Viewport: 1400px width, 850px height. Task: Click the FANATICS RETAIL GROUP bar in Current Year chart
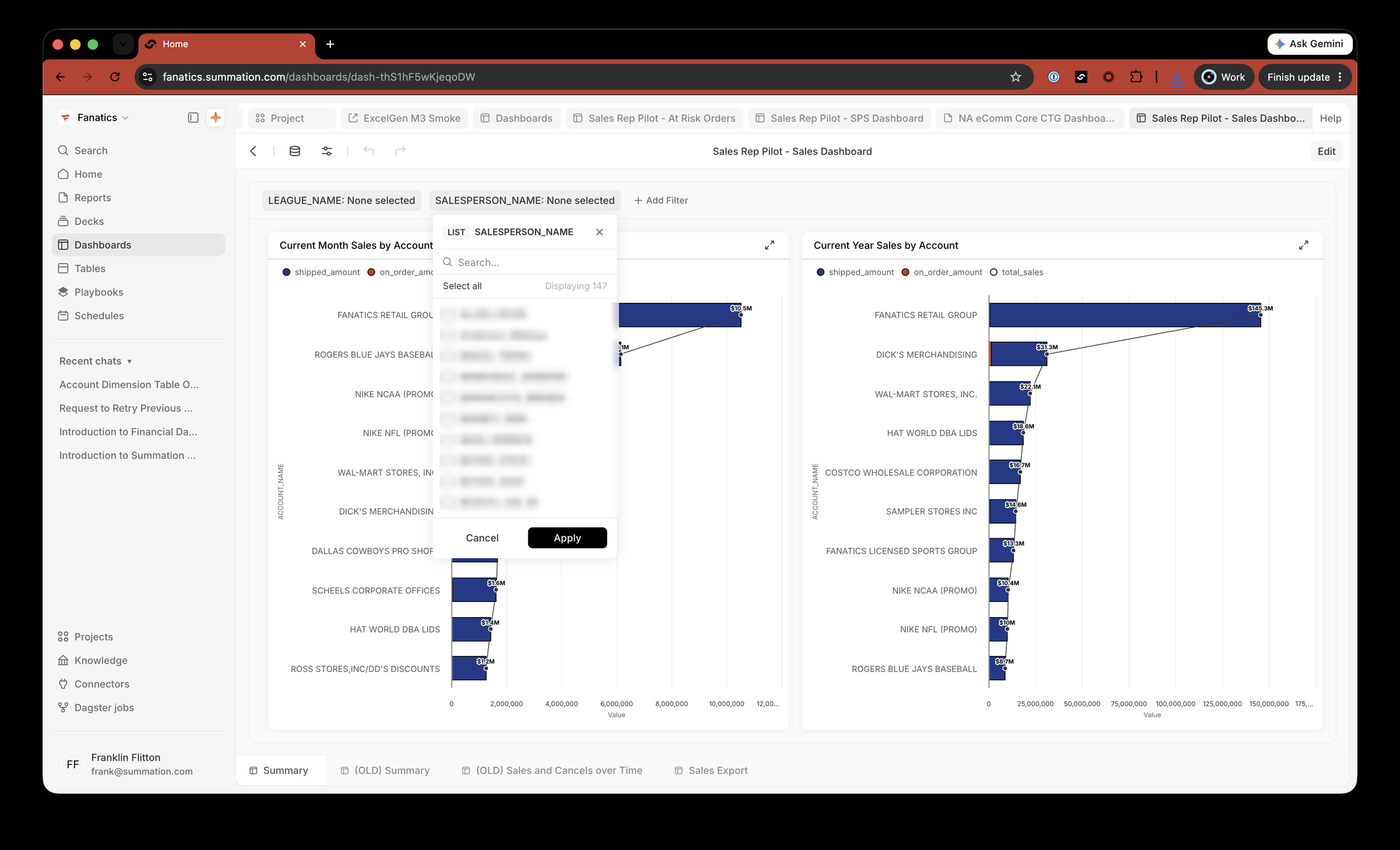pyautogui.click(x=1124, y=315)
